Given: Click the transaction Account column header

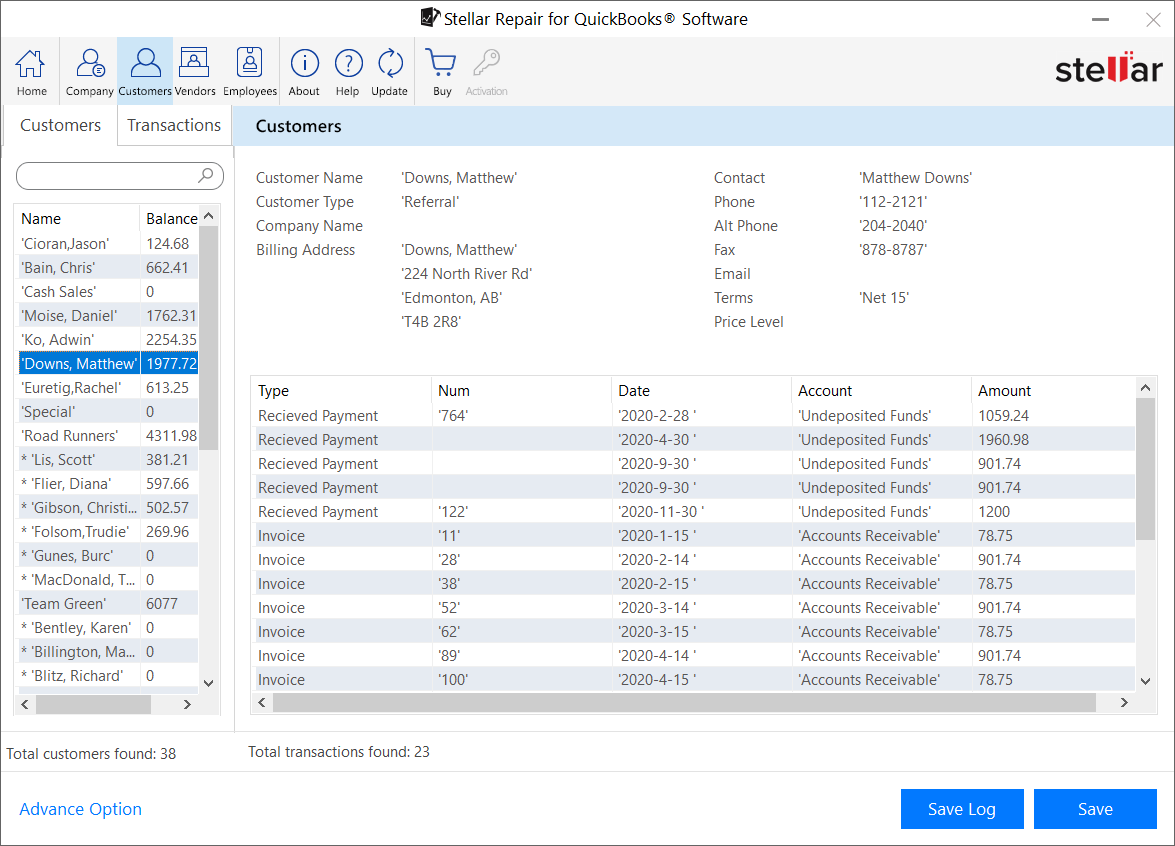Looking at the screenshot, I should coord(881,390).
